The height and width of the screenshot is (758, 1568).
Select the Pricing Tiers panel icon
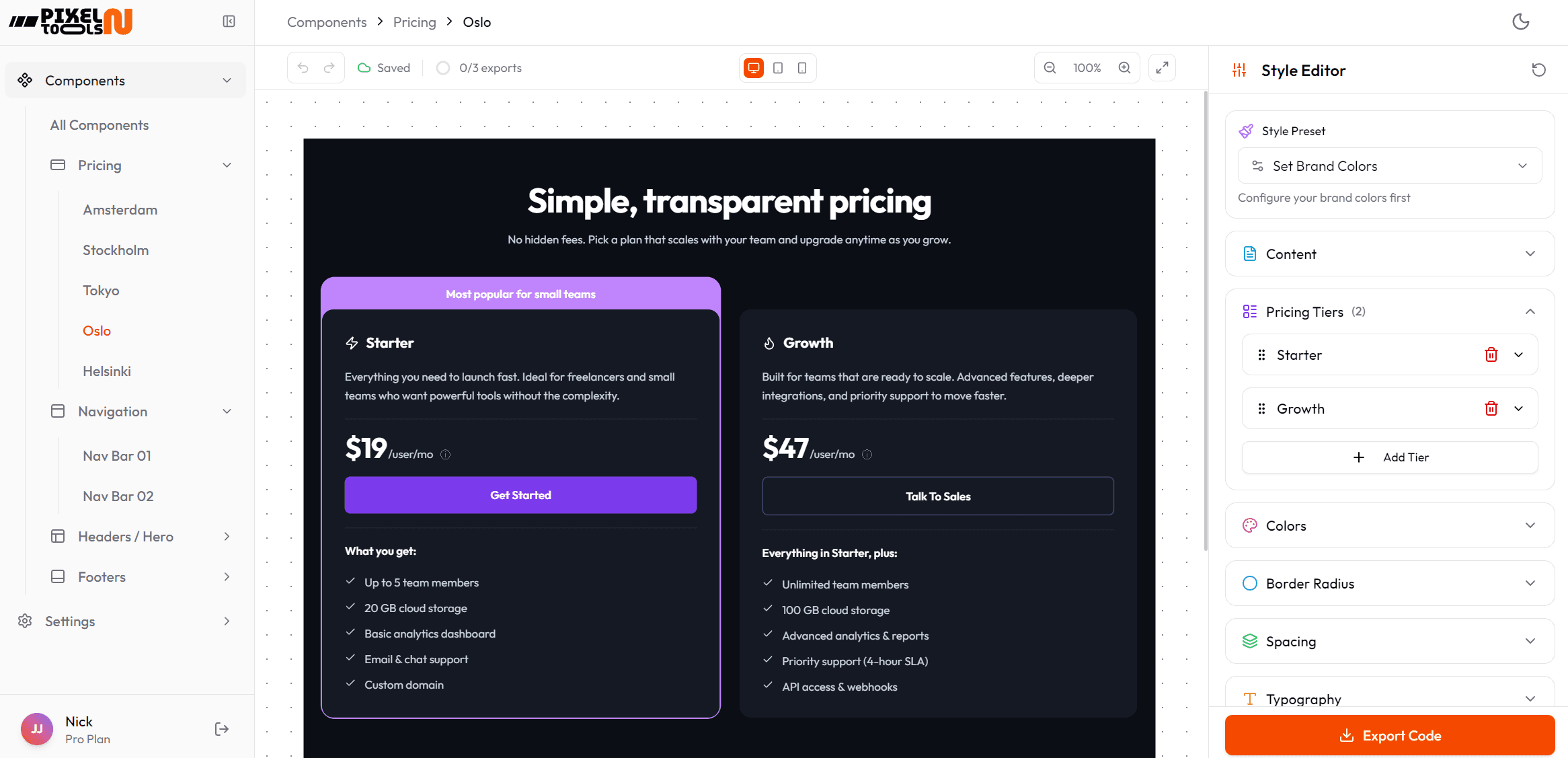(x=1250, y=311)
